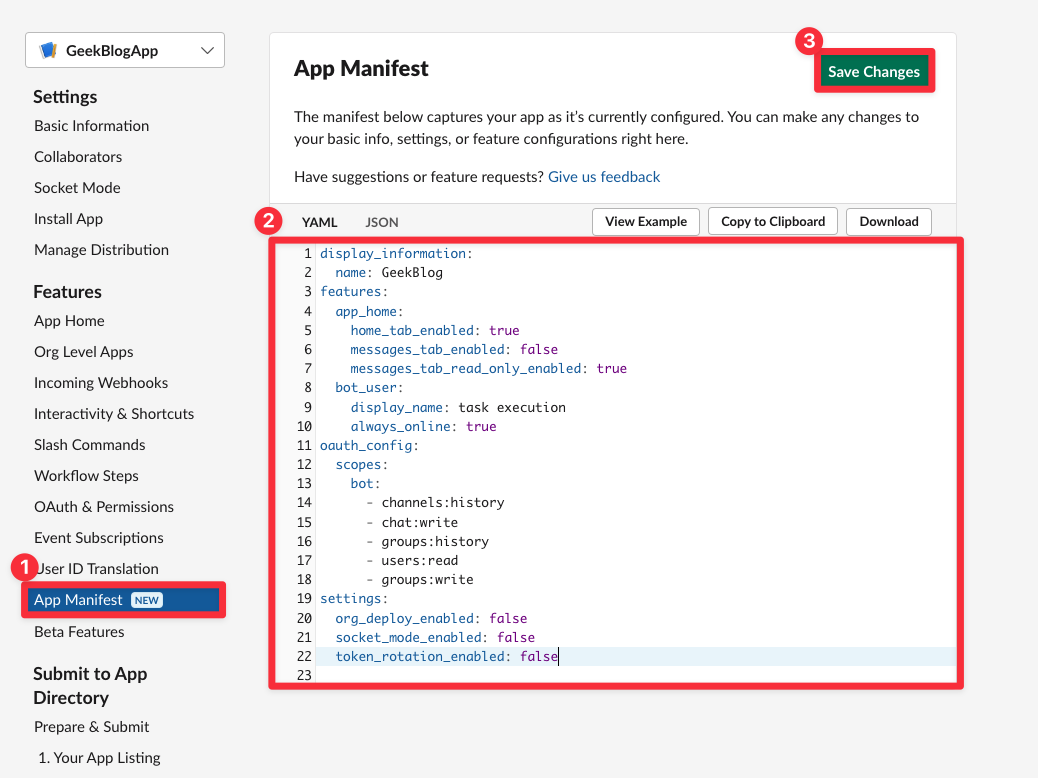Switch to the JSON tab

pyautogui.click(x=382, y=222)
